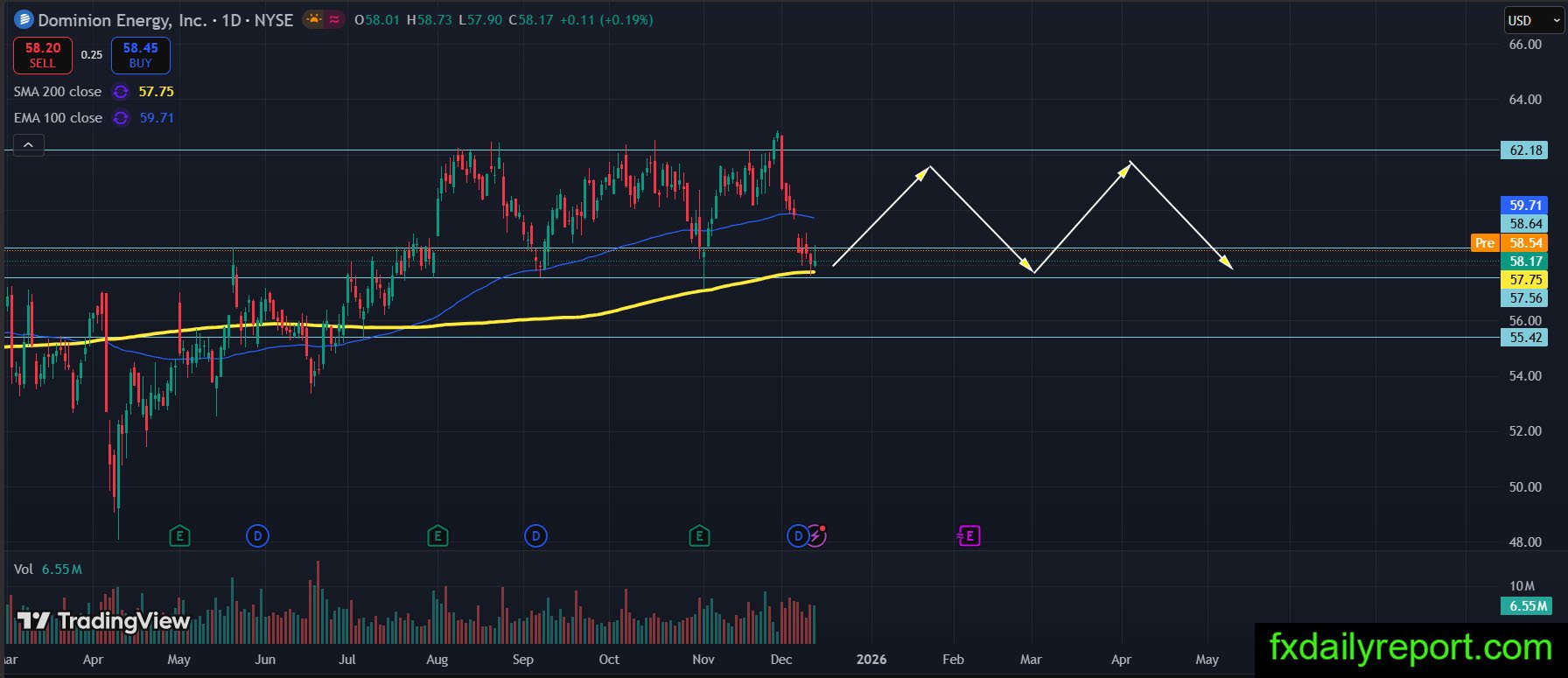Click the Jul label on the time axis
The width and height of the screenshot is (1568, 678).
[x=347, y=660]
